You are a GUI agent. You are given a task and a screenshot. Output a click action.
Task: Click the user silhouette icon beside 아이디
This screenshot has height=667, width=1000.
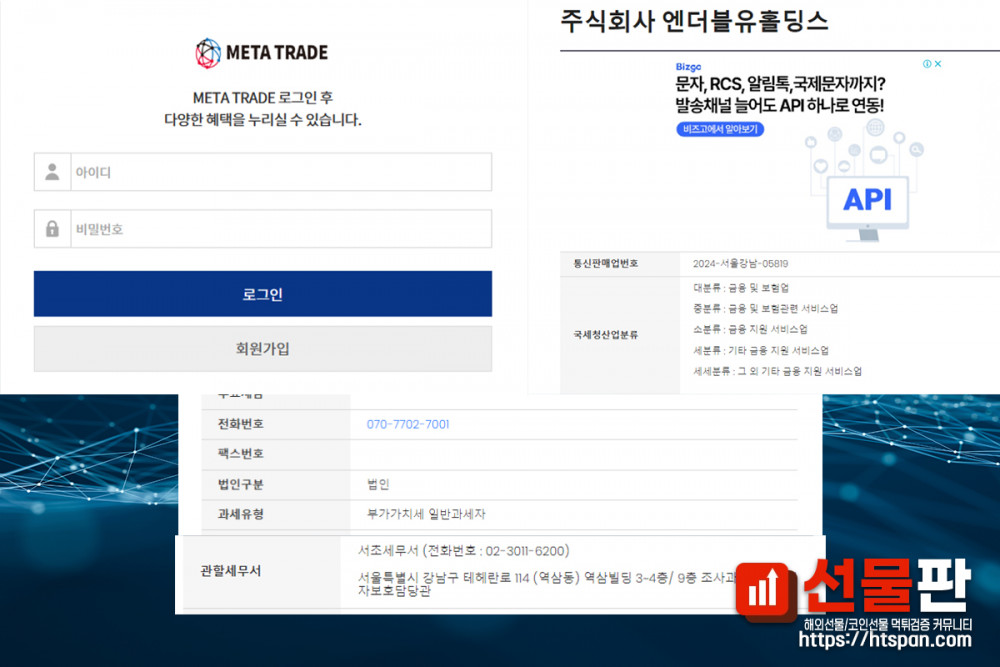coord(52,172)
